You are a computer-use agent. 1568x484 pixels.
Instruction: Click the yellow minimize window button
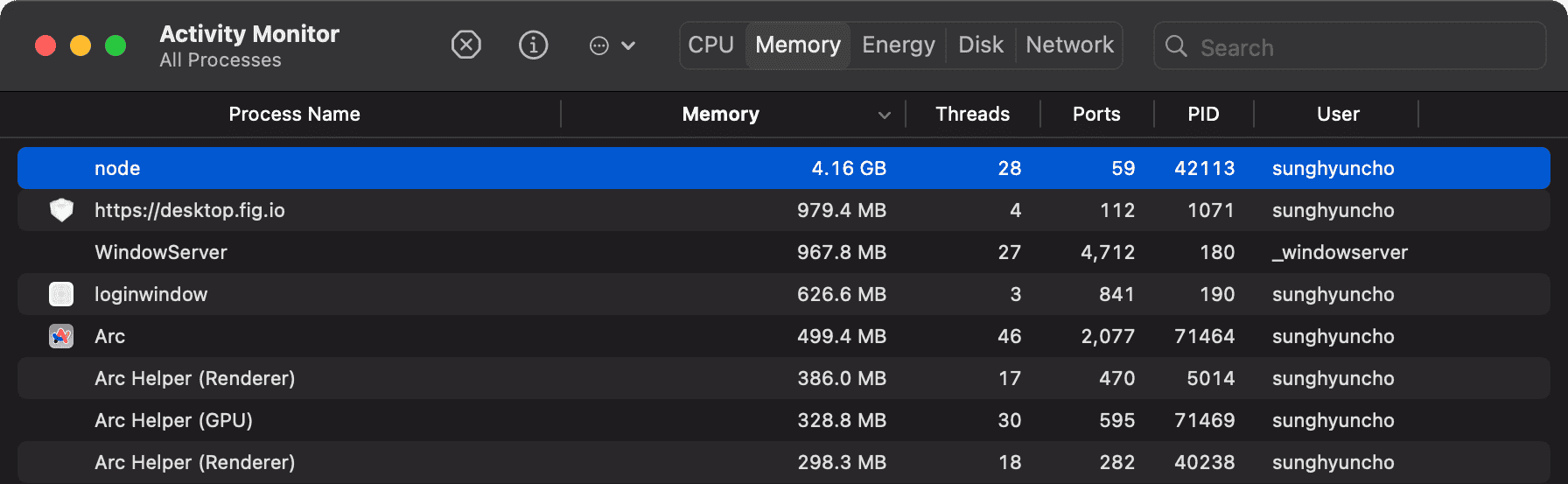pyautogui.click(x=80, y=46)
